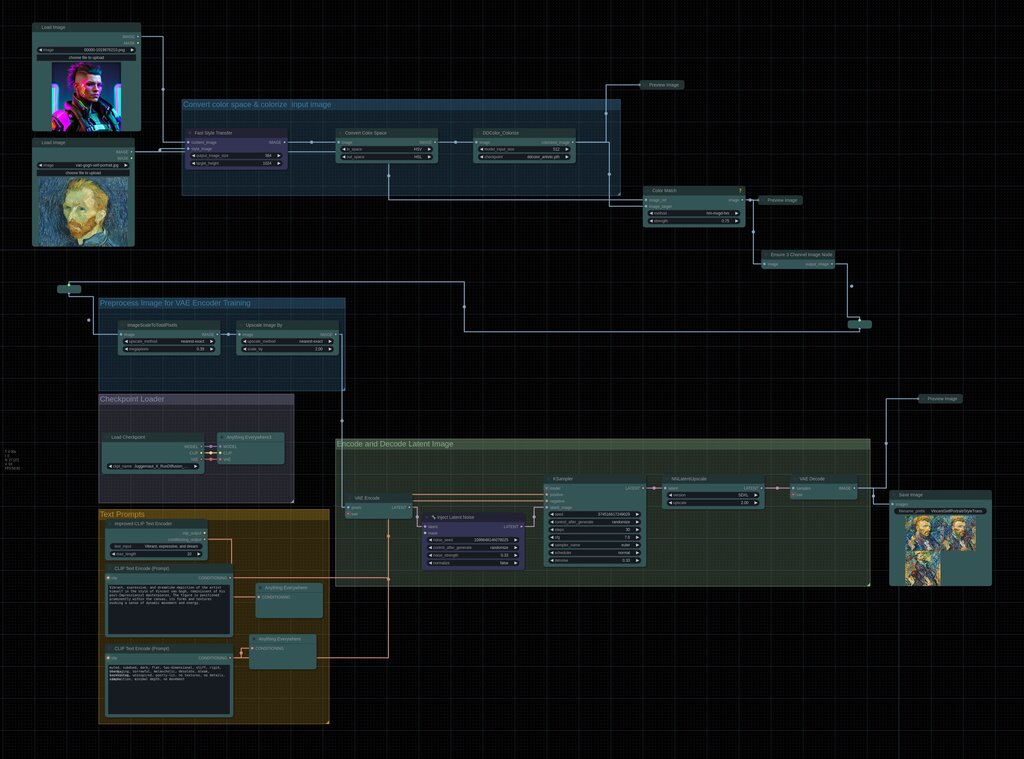Collapse the Load Image node with Van Gogh portrait

point(37,142)
